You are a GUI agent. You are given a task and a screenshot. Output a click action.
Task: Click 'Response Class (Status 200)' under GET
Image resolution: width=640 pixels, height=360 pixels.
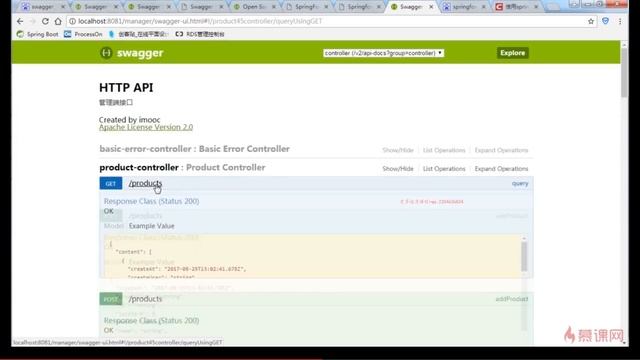tap(151, 201)
